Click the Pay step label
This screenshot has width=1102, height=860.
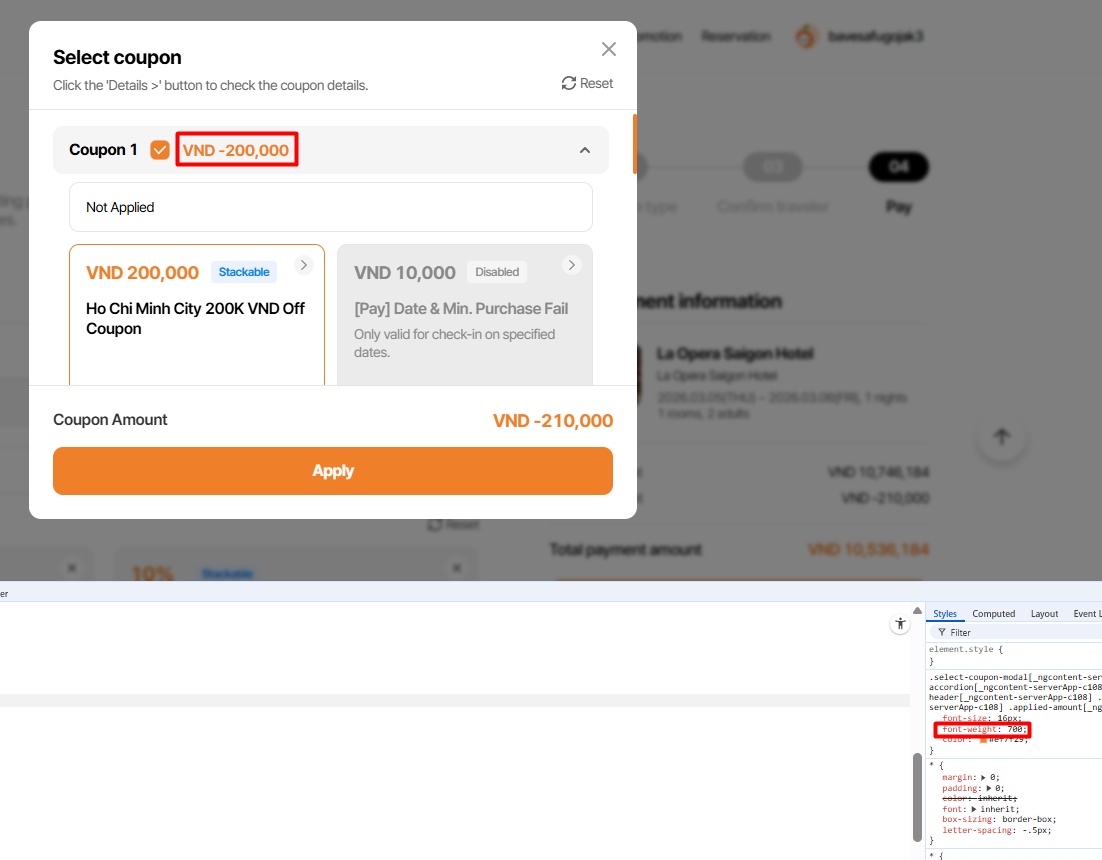898,207
